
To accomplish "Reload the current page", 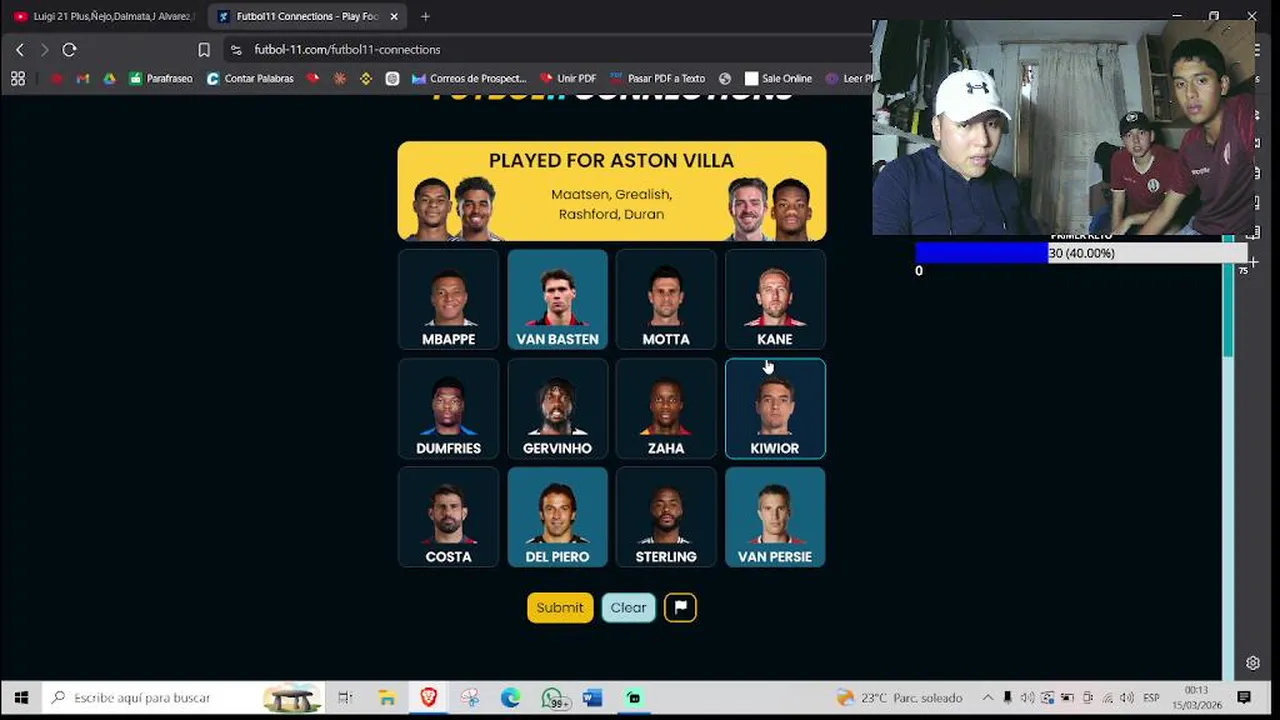I will tap(69, 49).
